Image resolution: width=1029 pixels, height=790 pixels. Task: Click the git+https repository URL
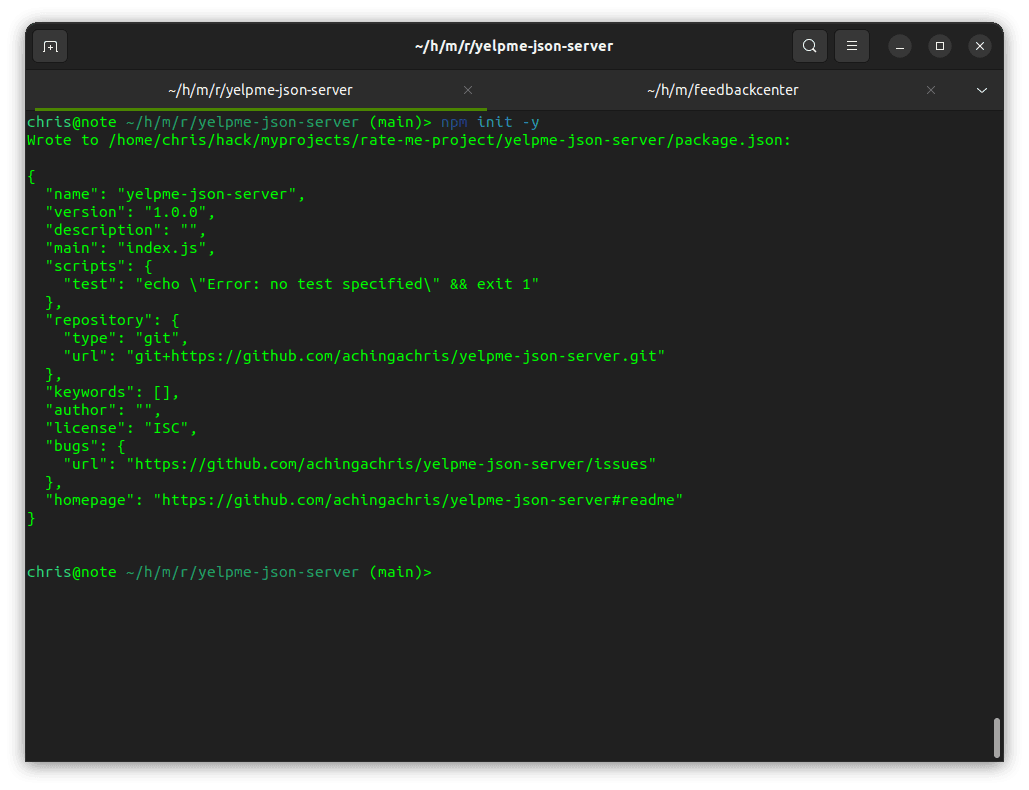pyautogui.click(x=396, y=356)
